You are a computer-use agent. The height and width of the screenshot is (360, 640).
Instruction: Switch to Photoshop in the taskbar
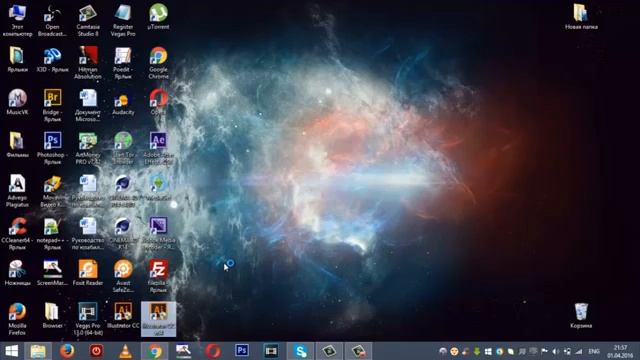point(242,351)
